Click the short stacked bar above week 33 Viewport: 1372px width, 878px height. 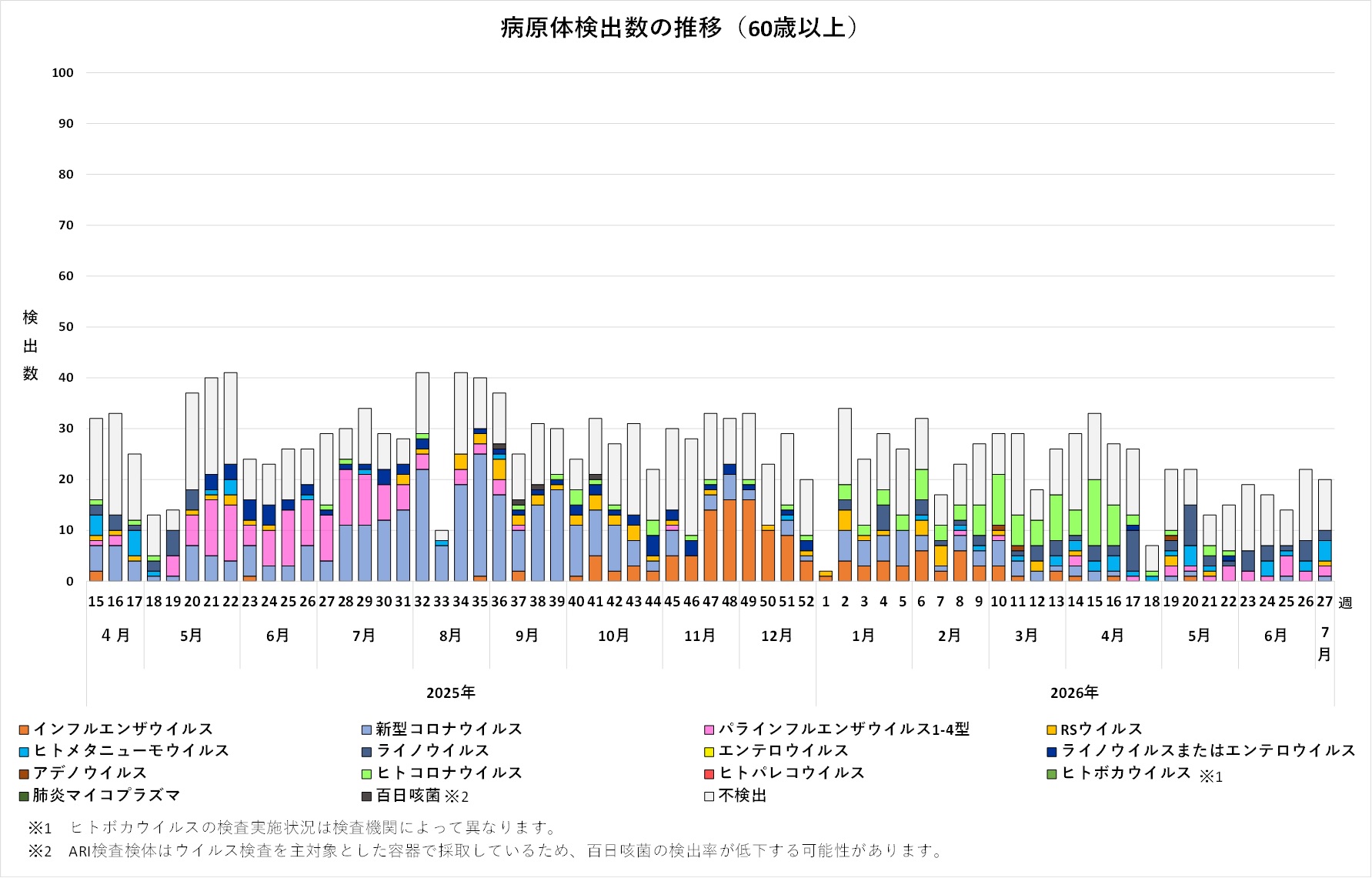tap(442, 556)
